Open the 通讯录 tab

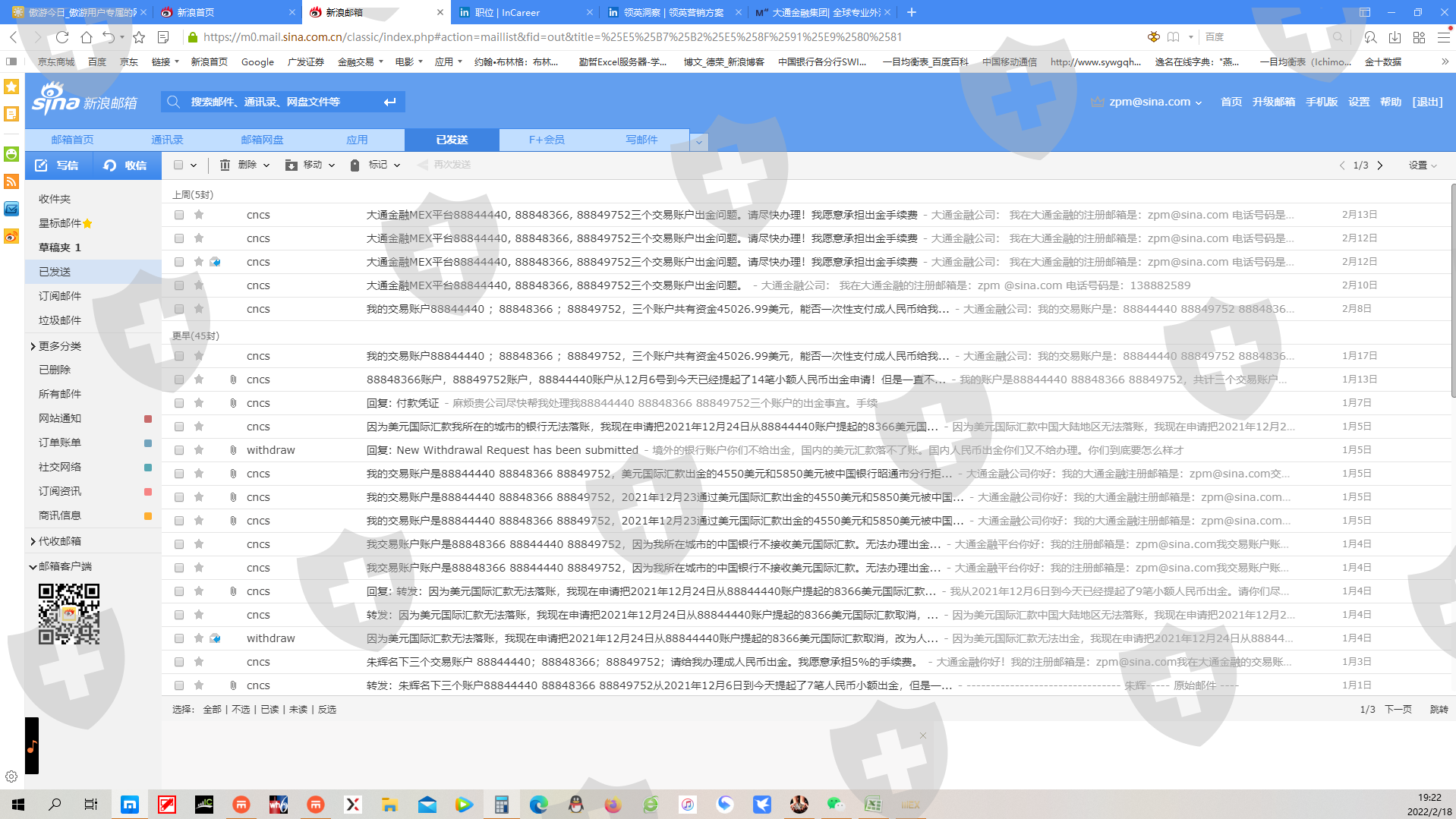click(167, 140)
